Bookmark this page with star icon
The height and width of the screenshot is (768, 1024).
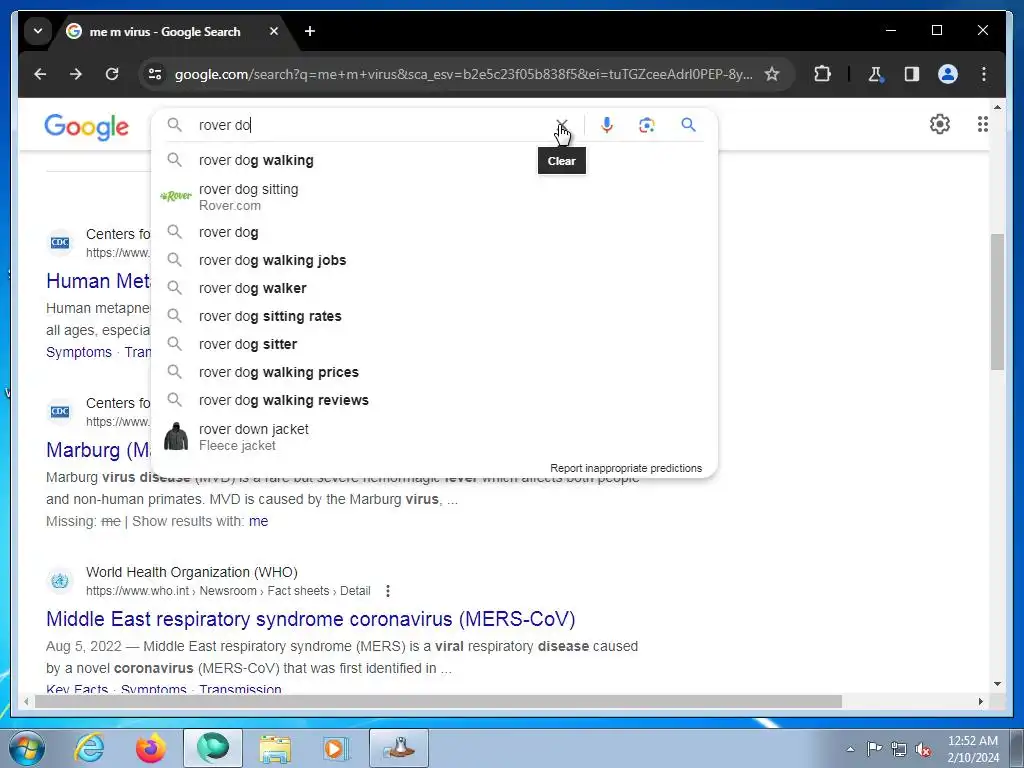pyautogui.click(x=772, y=74)
